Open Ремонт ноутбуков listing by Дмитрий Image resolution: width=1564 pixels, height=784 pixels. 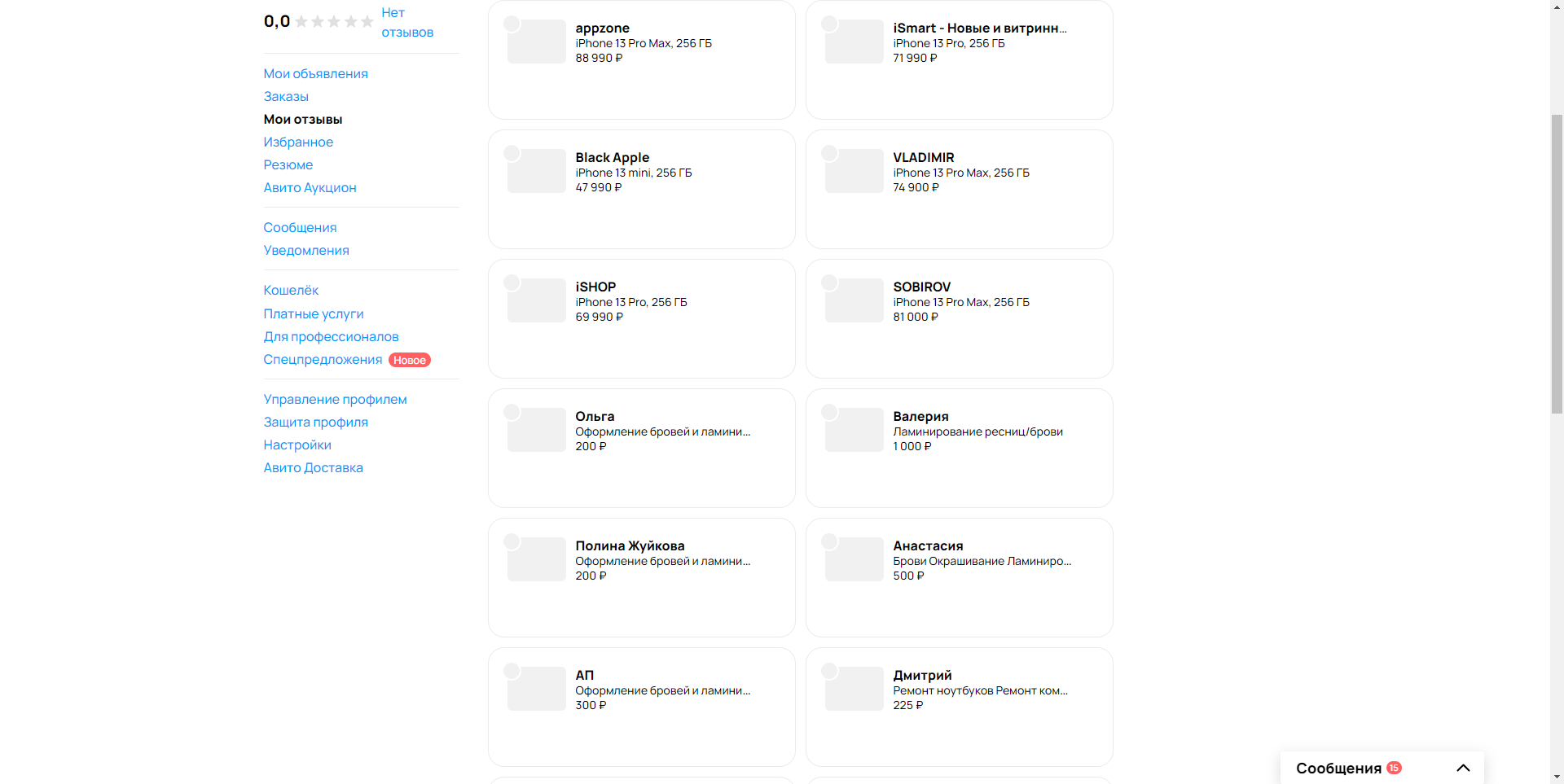point(980,690)
